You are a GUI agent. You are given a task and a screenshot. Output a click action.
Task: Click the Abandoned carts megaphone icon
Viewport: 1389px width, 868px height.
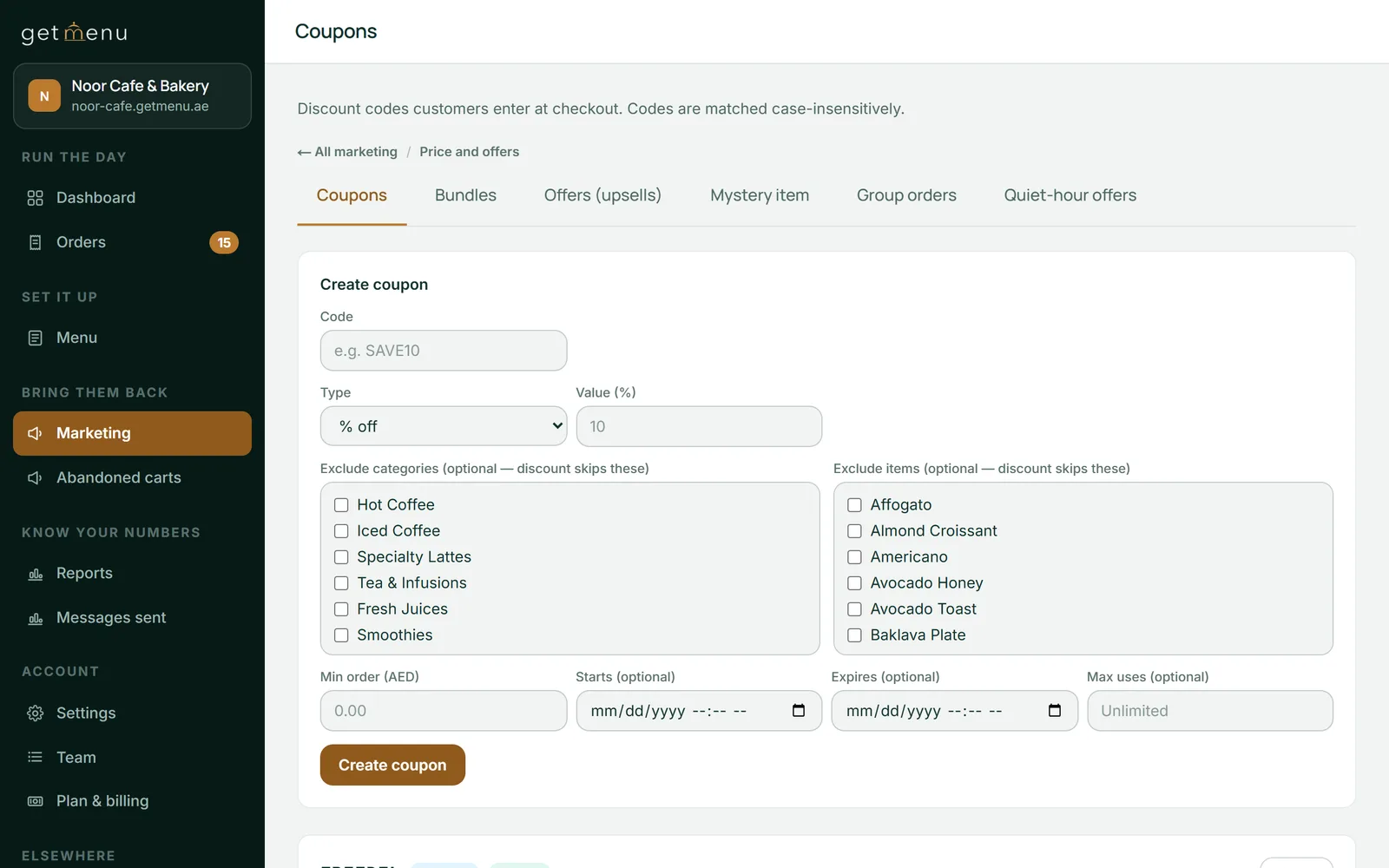click(x=35, y=477)
